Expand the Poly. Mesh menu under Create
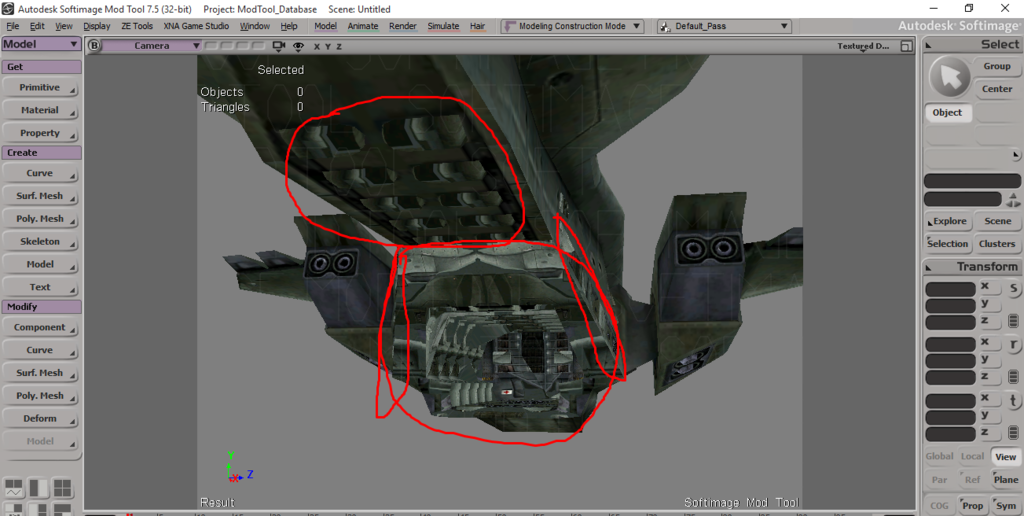Screen dimensions: 1024x516 40,219
